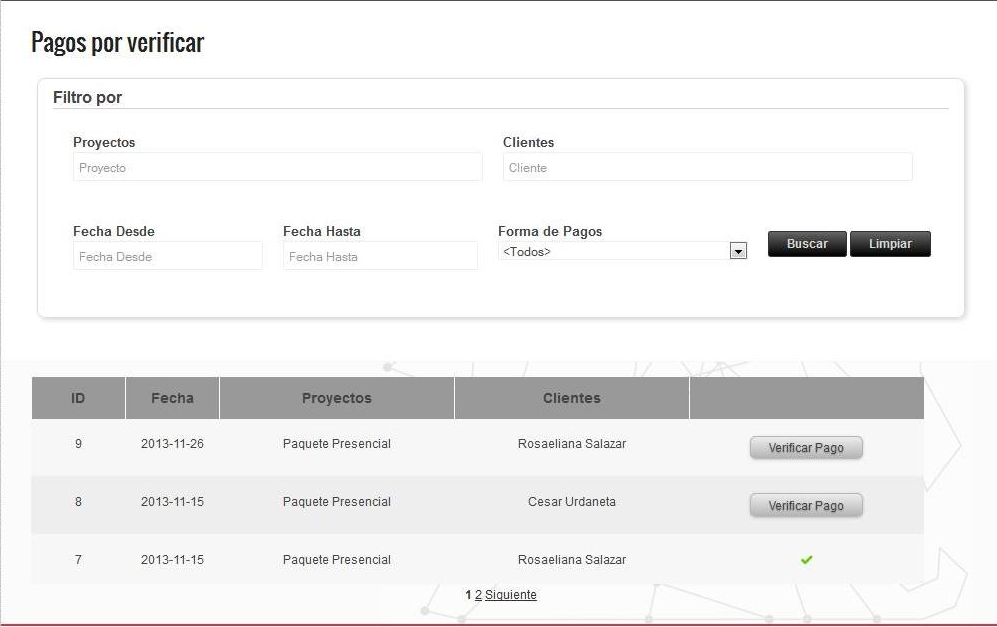Click the green checkmark in row 7
Screen dimensions: 997x627
point(806,560)
